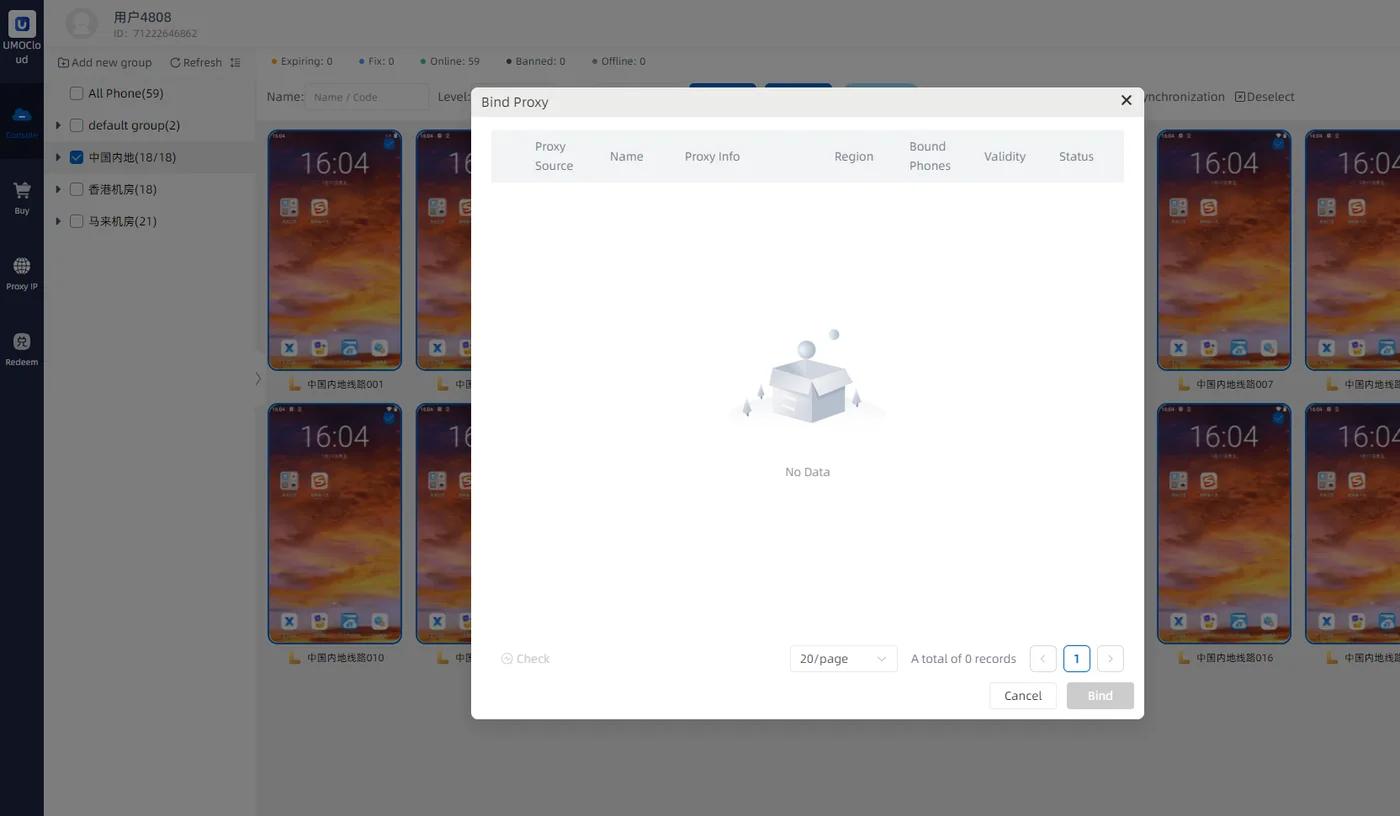The height and width of the screenshot is (816, 1400).
Task: Open the Proxy IP globe icon
Action: 22,265
